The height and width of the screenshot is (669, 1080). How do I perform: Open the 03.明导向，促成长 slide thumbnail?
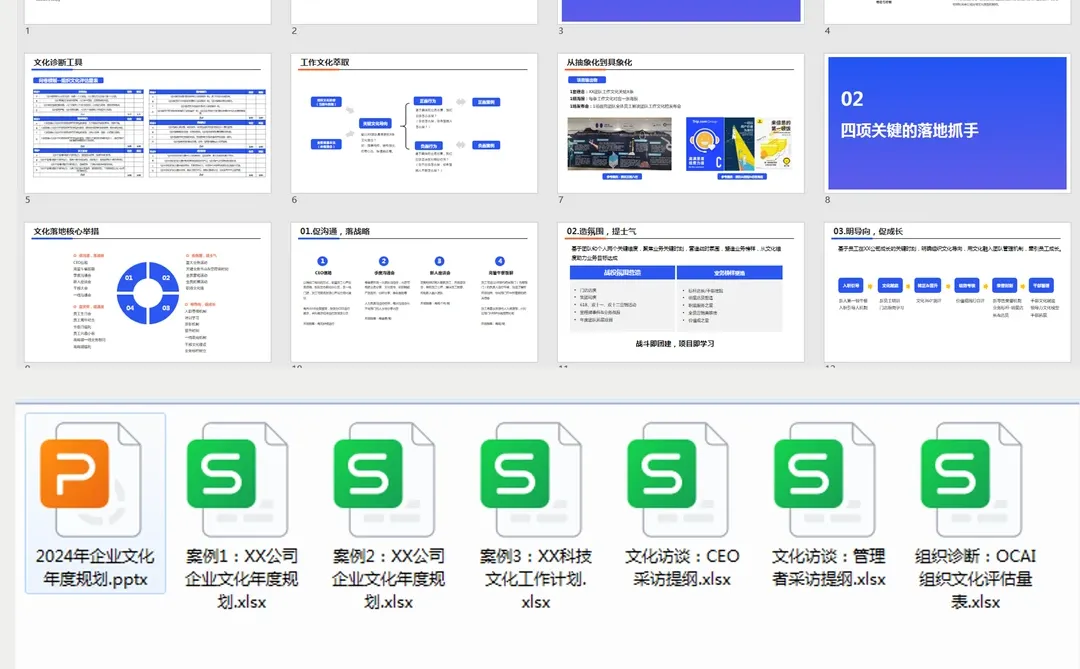pyautogui.click(x=946, y=290)
